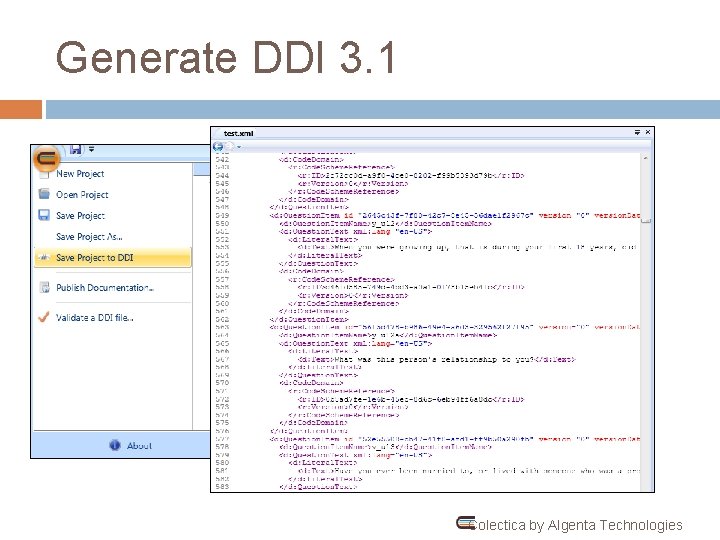Expand the quick access toolbar customize arrow
Screen dimensions: 720x540
pos(91,149)
